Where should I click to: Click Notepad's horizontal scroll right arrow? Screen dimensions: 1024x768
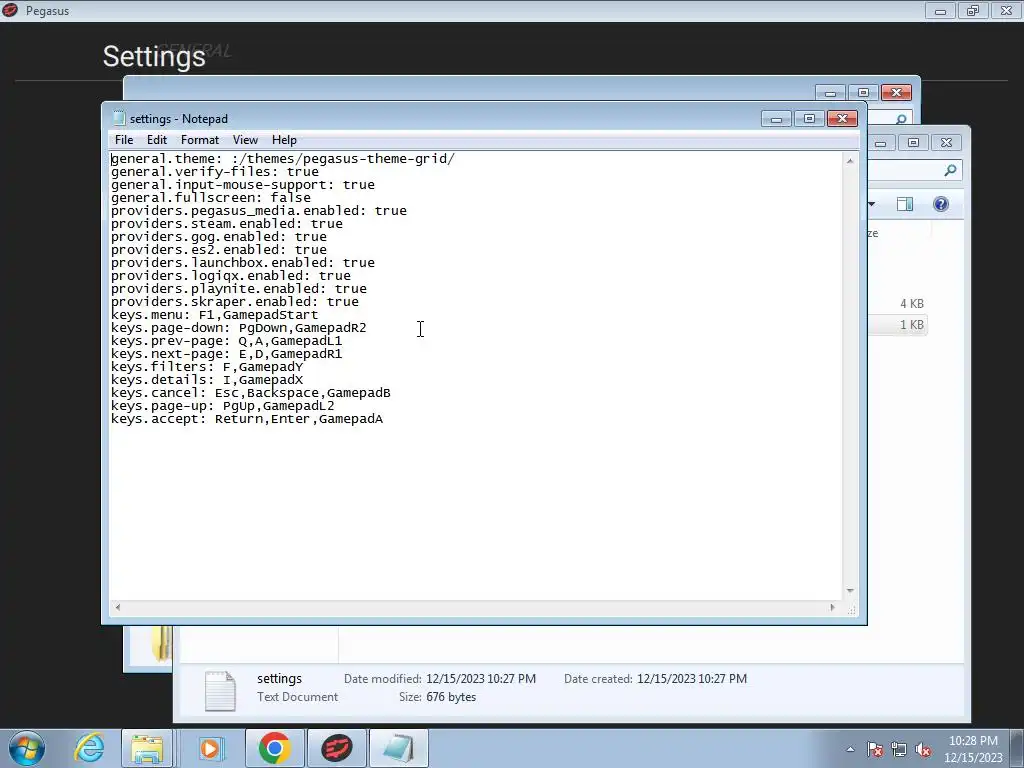click(832, 607)
